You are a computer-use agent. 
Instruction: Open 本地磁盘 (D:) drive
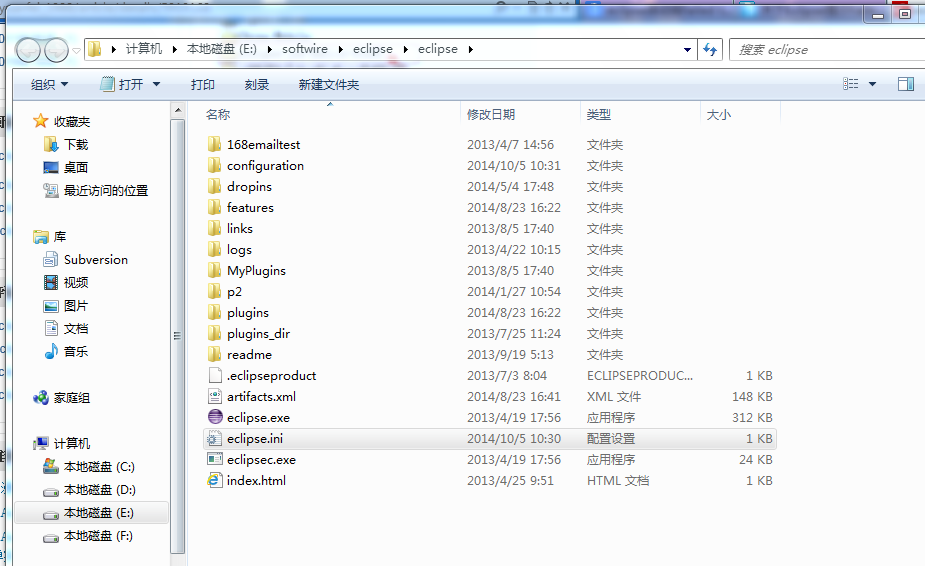100,490
